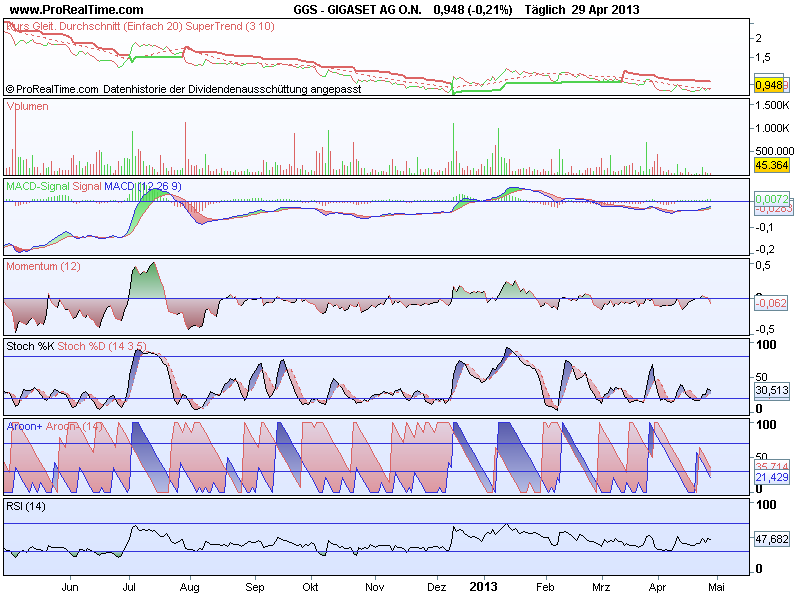The width and height of the screenshot is (800, 600).
Task: Click the GGS - GIGASET AG O.N. title
Action: tap(358, 10)
